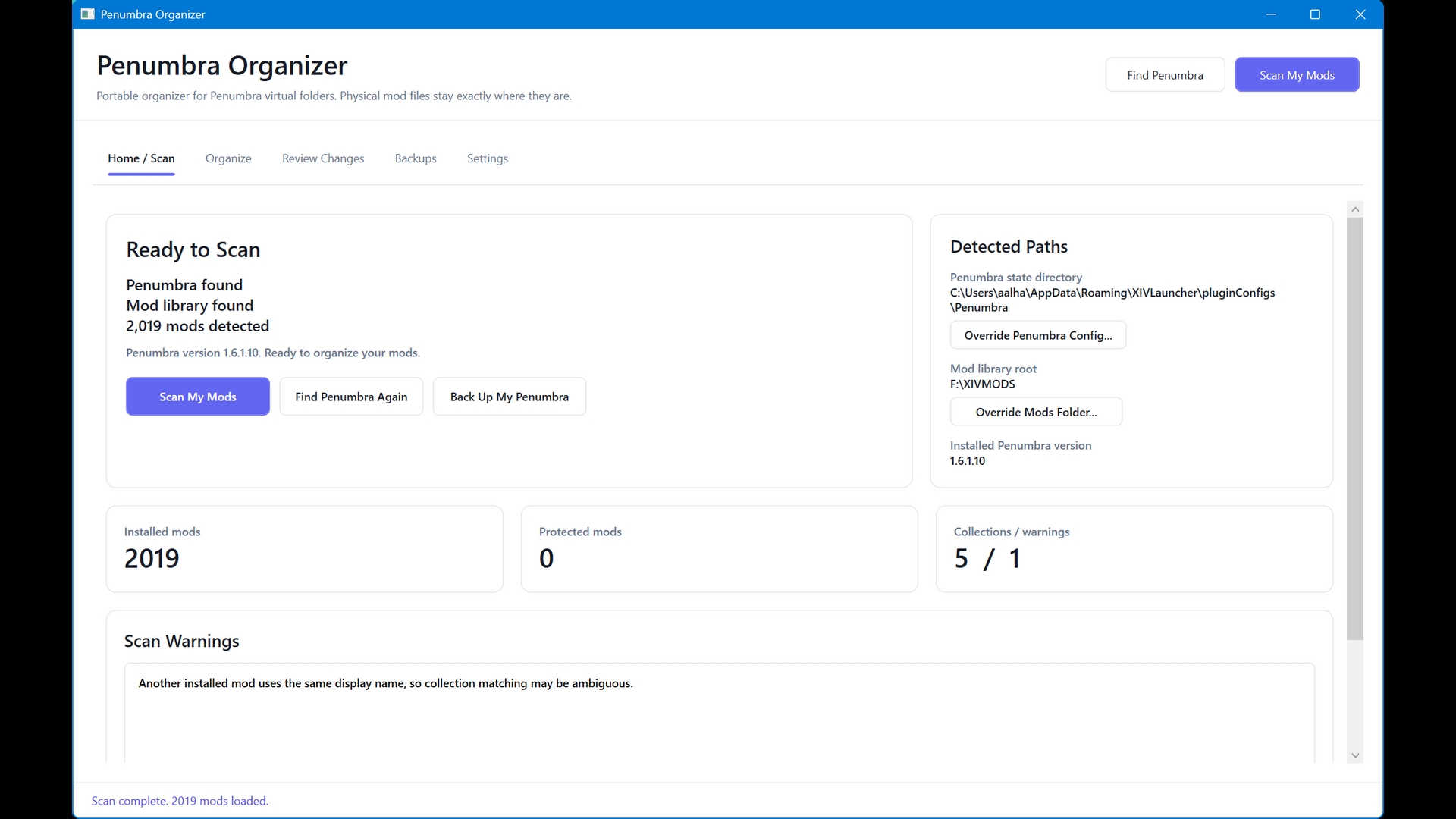Click the Penumbra Organizer app icon in title bar
Screen dimensions: 1456x819
(87, 14)
